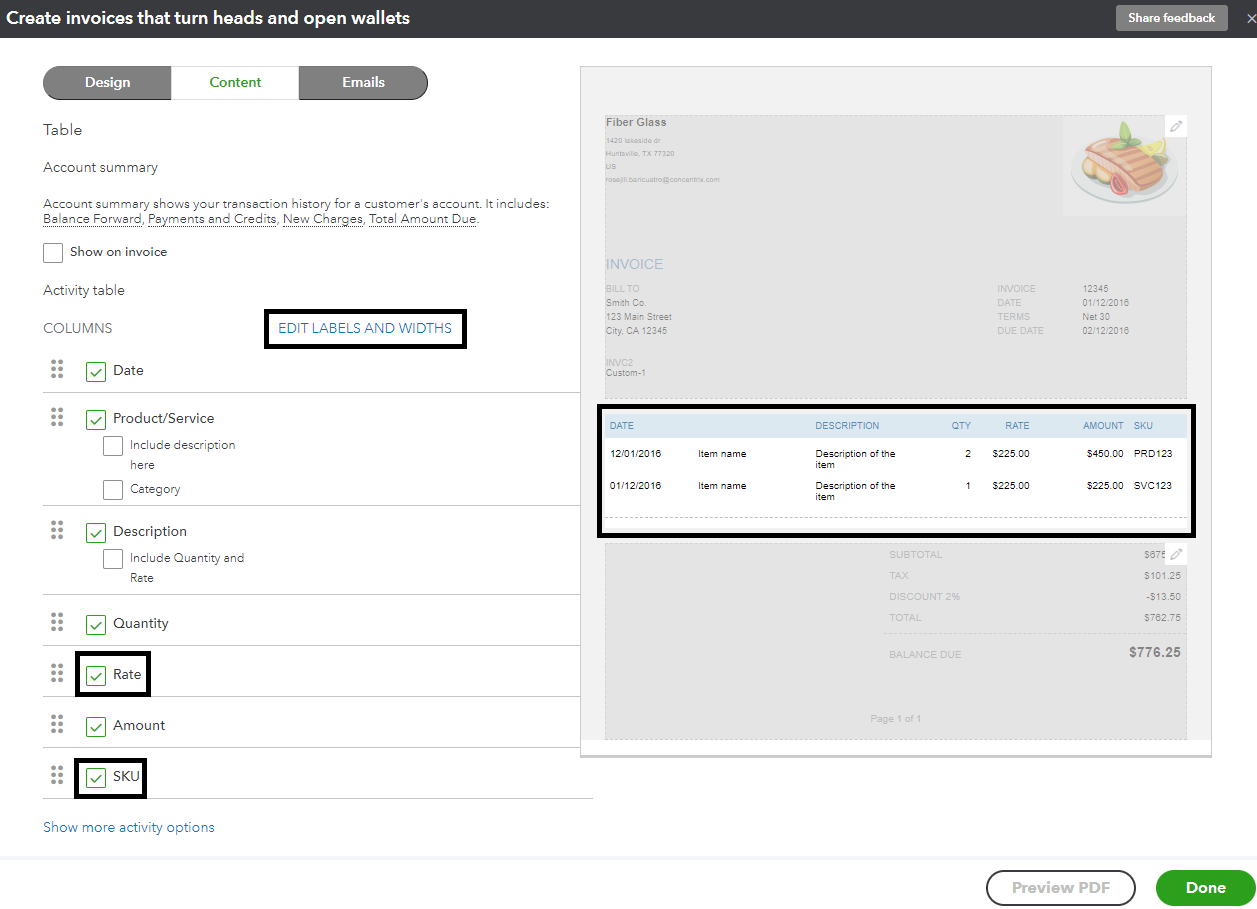
Task: Tick the Category checkbox under Product/Service
Action: [113, 490]
